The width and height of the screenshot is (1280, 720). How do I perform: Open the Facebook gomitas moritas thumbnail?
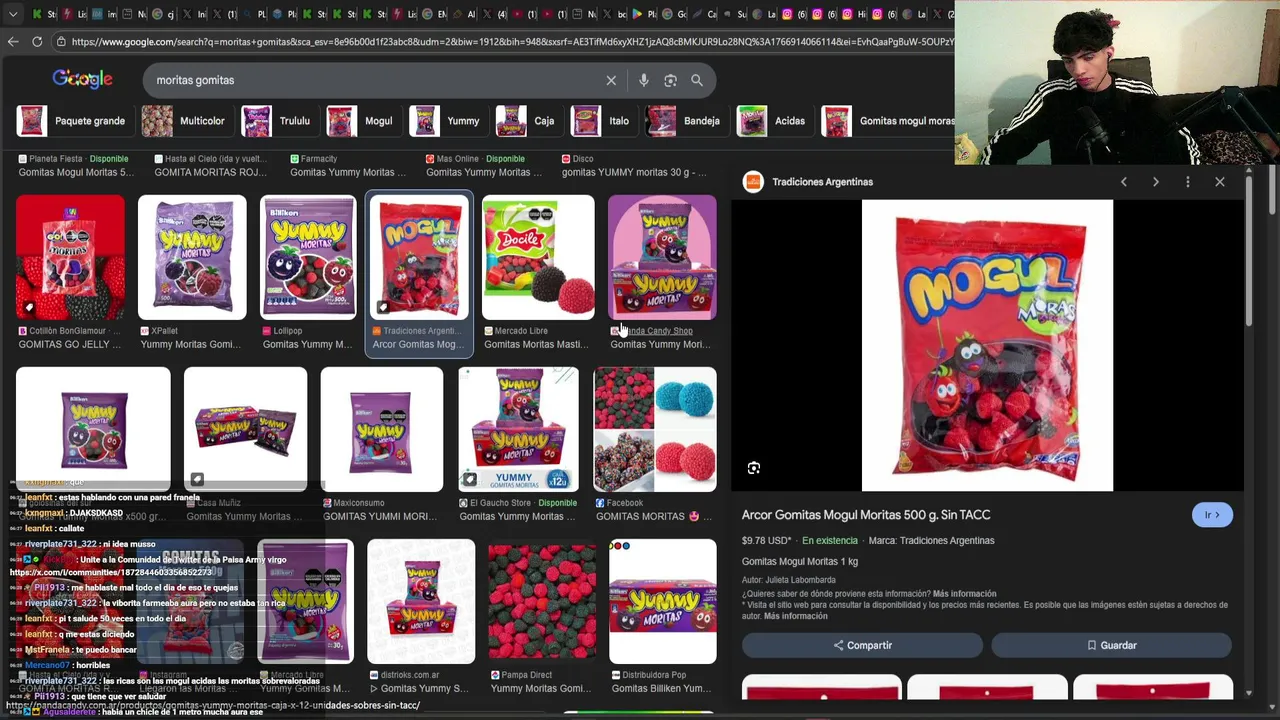655,430
